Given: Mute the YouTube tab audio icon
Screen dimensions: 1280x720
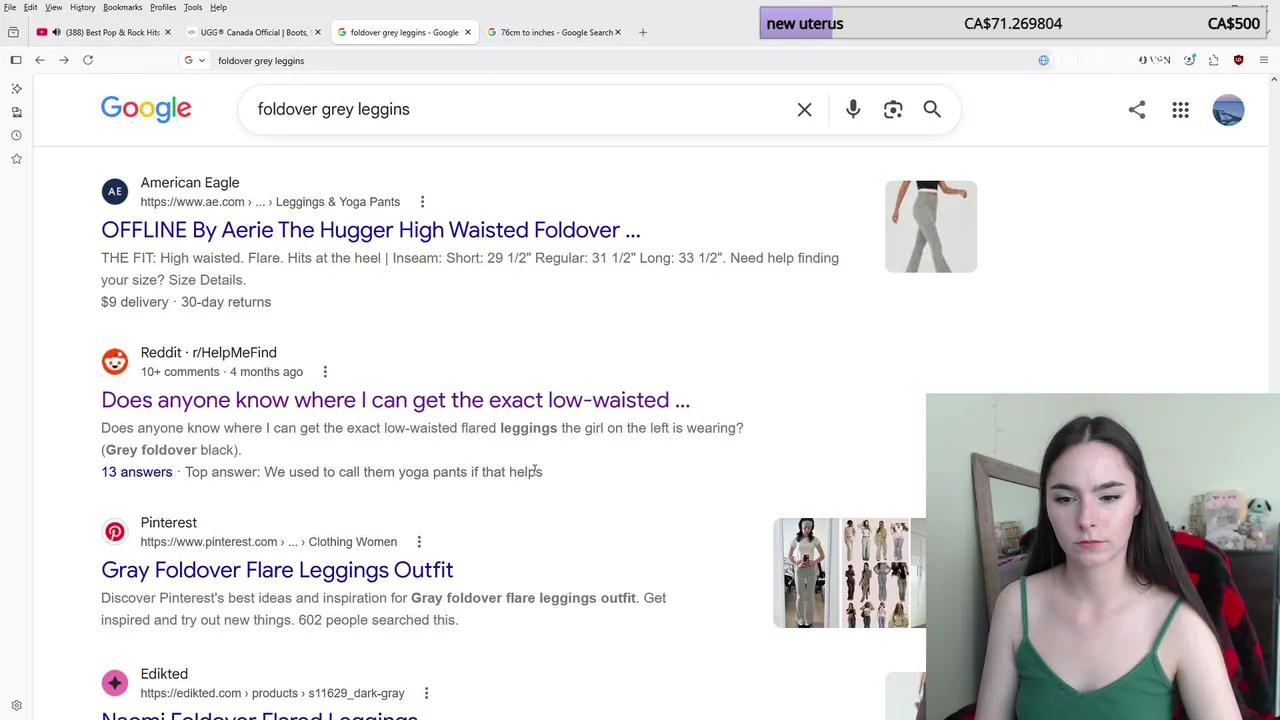Looking at the screenshot, I should click(x=56, y=32).
